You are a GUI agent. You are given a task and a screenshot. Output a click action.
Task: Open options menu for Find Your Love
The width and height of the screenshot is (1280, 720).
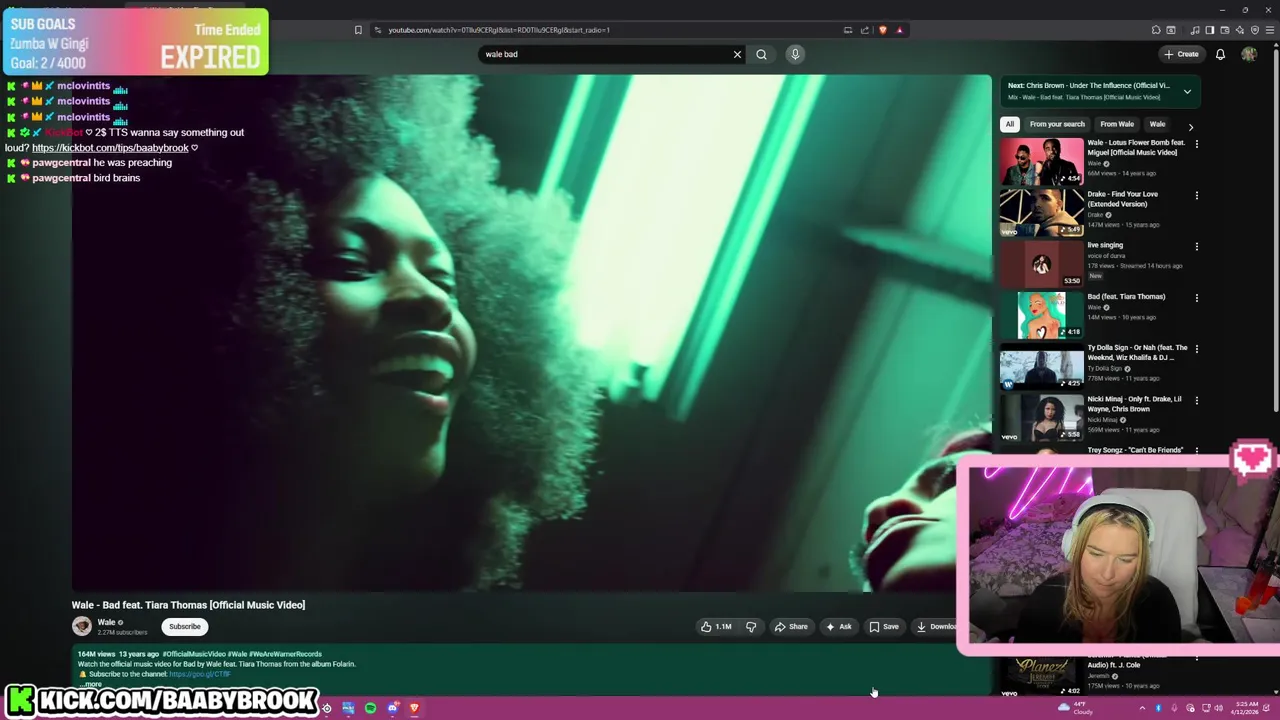(1196, 195)
